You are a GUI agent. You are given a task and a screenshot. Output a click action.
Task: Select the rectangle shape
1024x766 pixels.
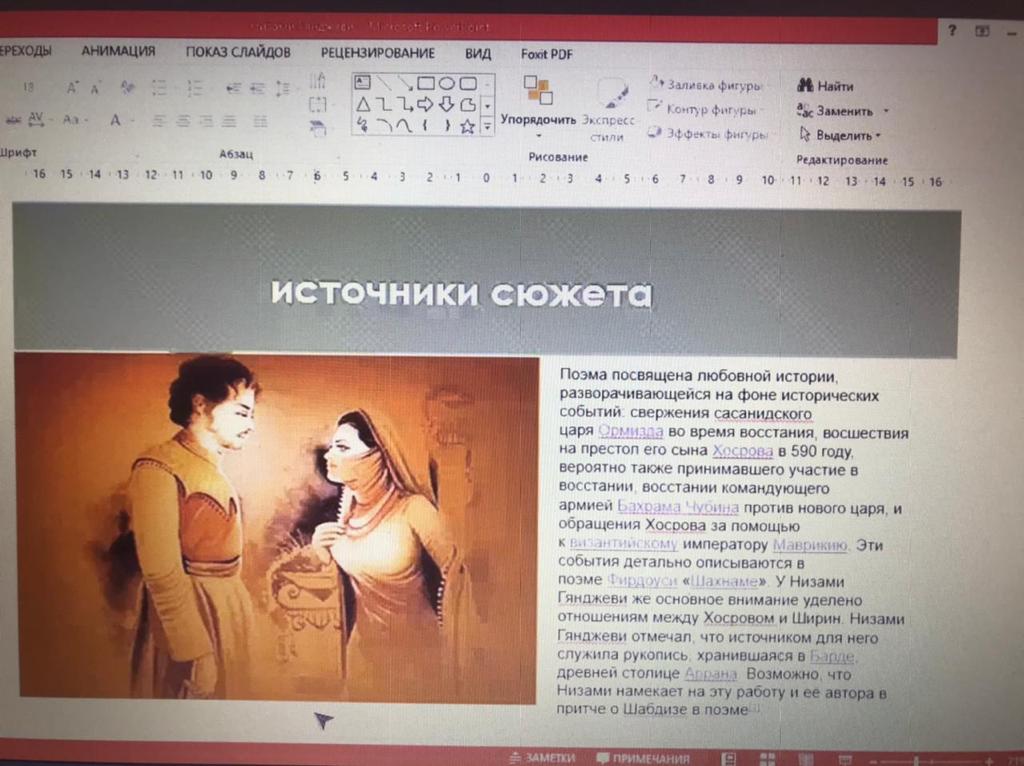(x=426, y=83)
